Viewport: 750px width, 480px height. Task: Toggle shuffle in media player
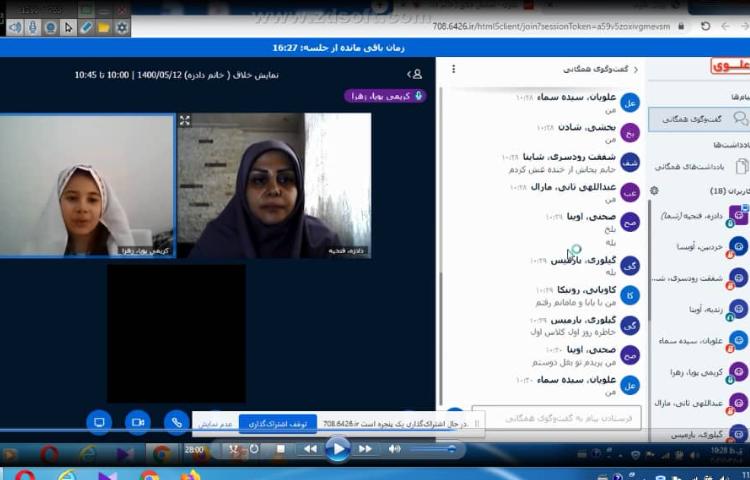pos(233,448)
